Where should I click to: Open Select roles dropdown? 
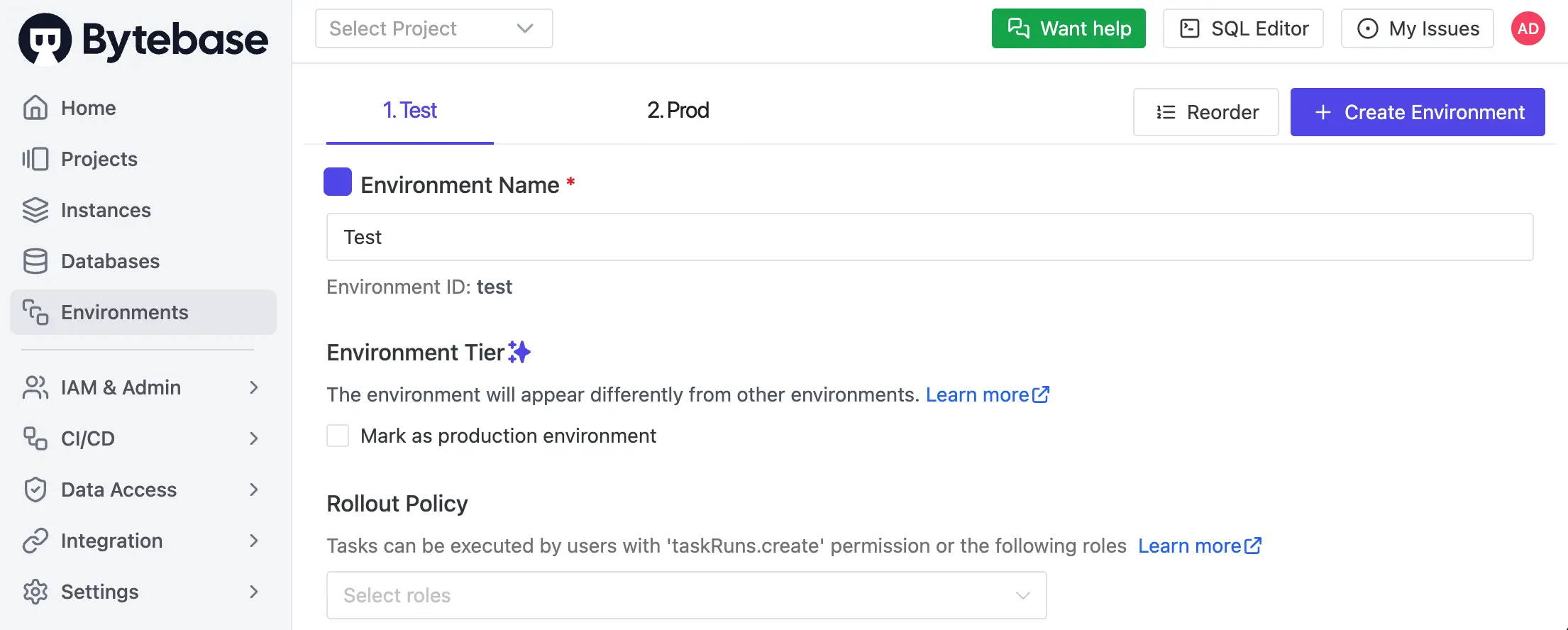tap(686, 595)
